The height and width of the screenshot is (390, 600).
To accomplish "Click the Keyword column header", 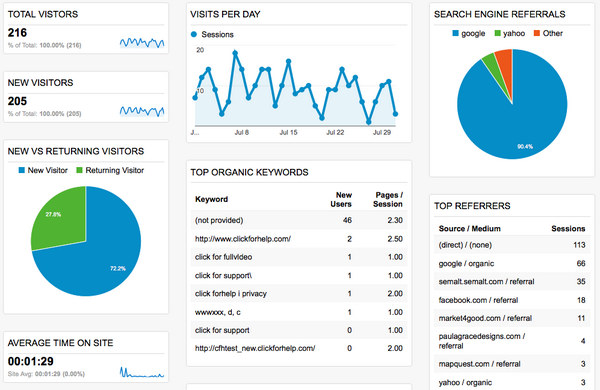I will point(212,199).
